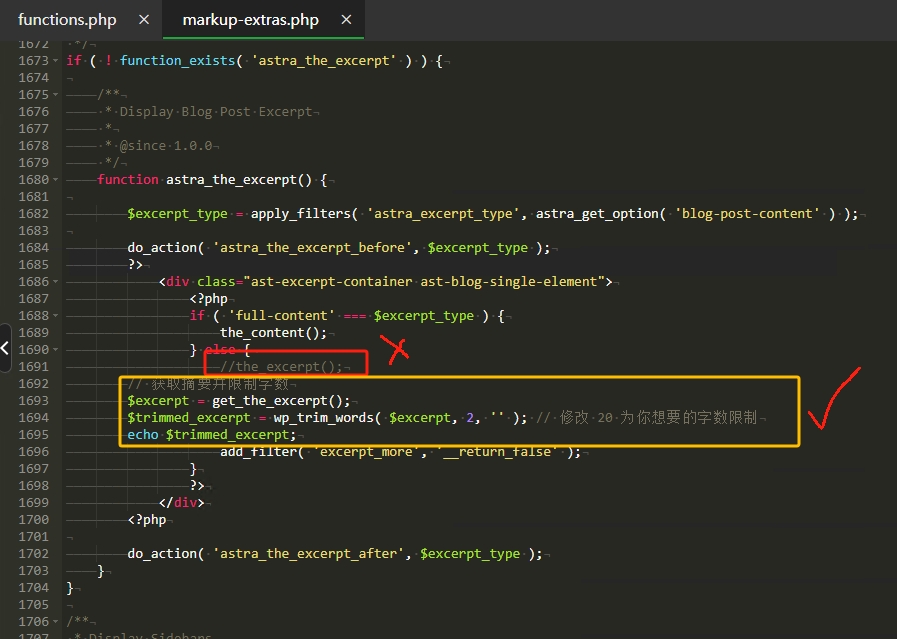Click the 'blog-post-content' string

pyautogui.click(x=748, y=213)
